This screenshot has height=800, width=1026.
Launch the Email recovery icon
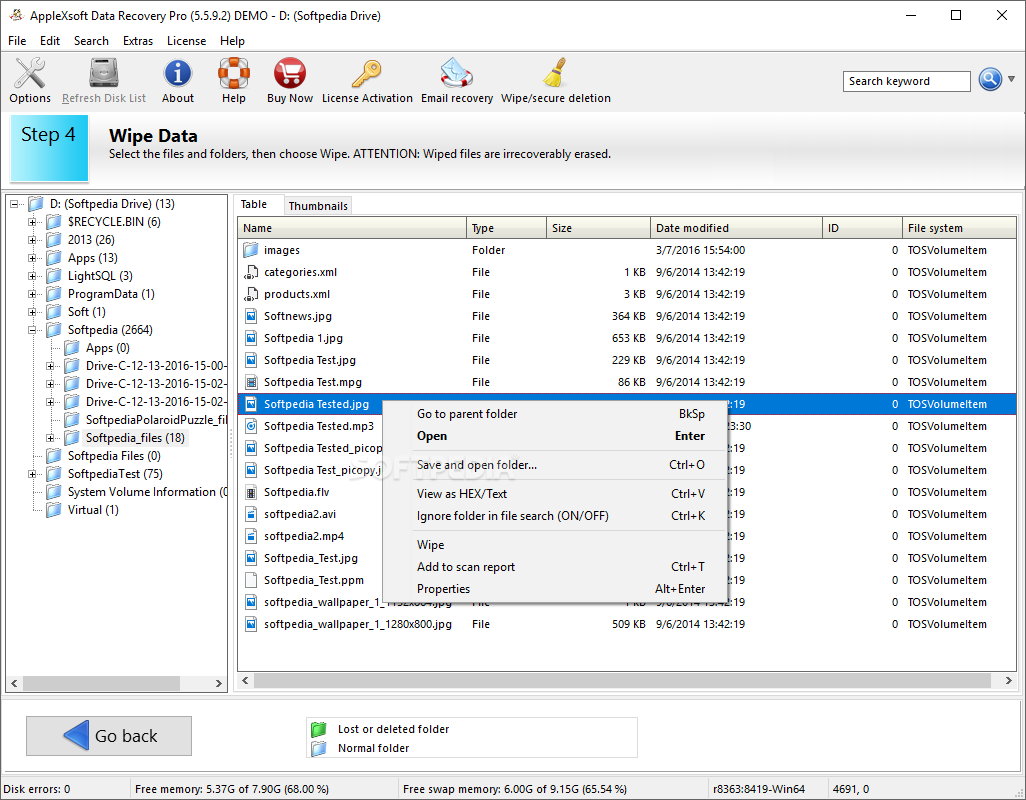456,73
